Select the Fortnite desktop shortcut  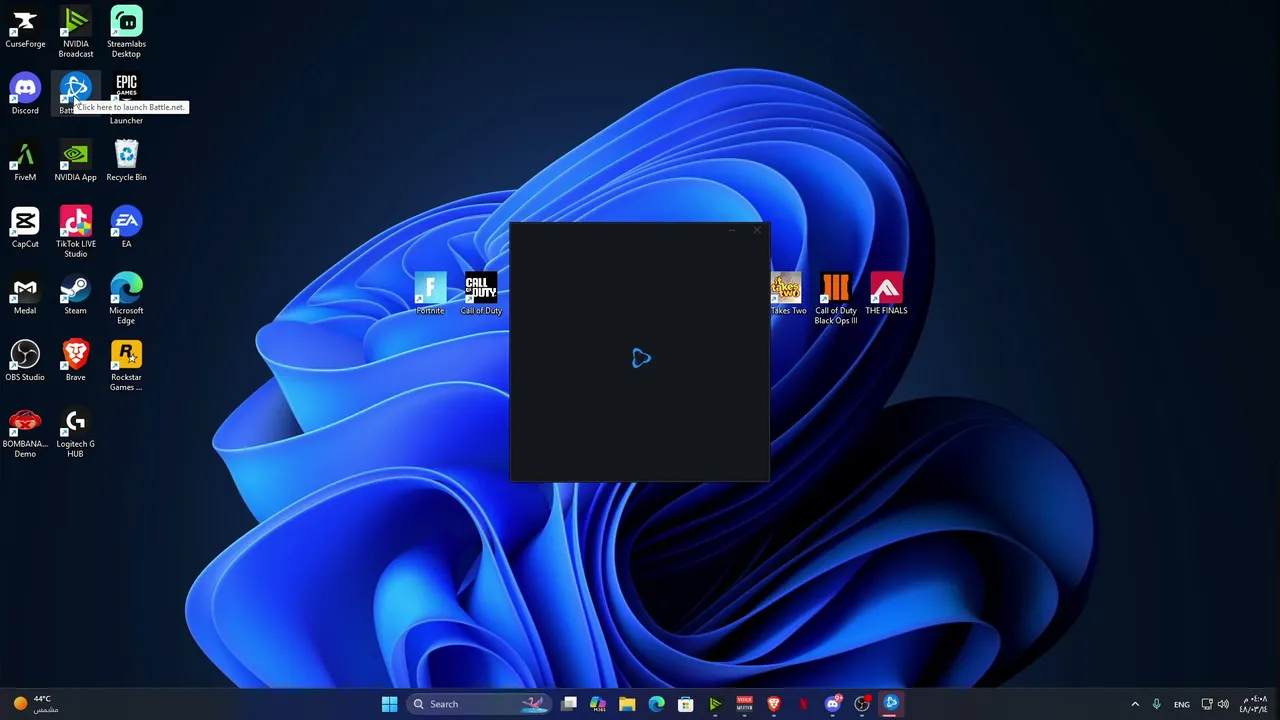(430, 294)
